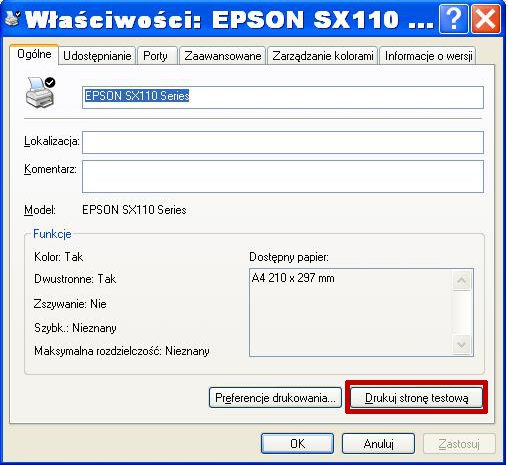Click Drukuj stronę testową button
508x465 pixels.
click(x=416, y=397)
